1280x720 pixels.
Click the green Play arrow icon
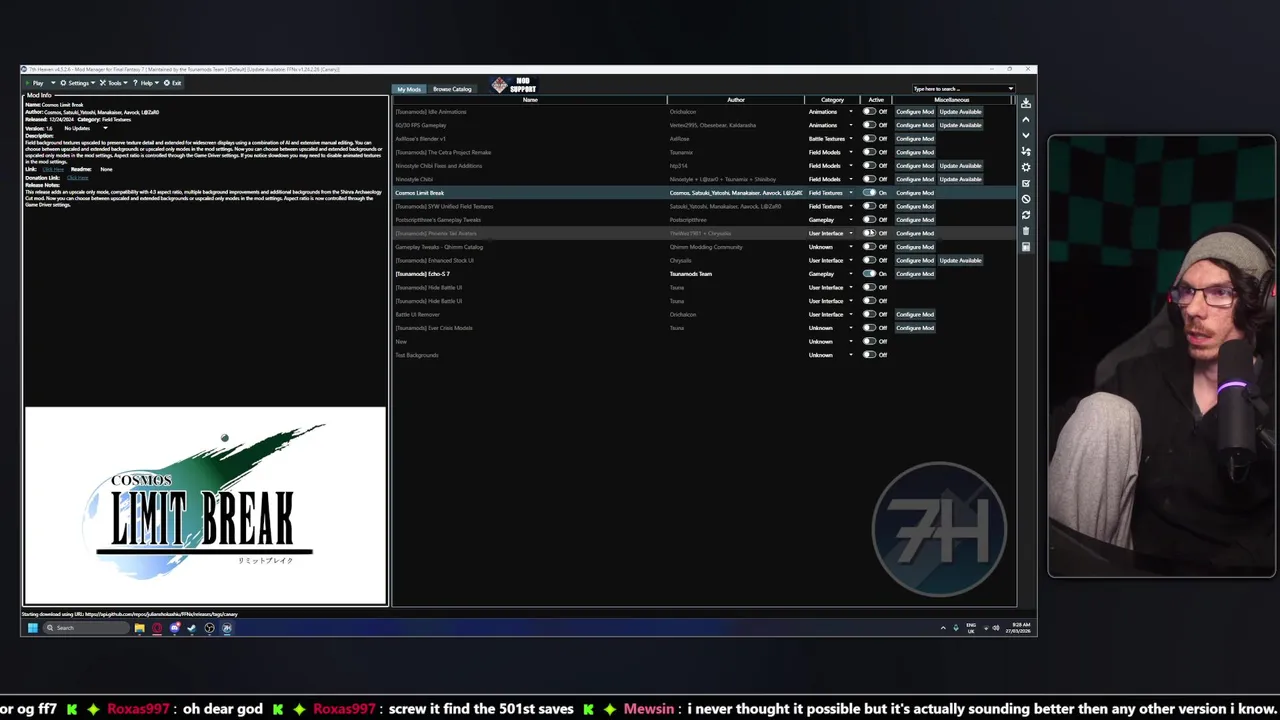(x=29, y=83)
